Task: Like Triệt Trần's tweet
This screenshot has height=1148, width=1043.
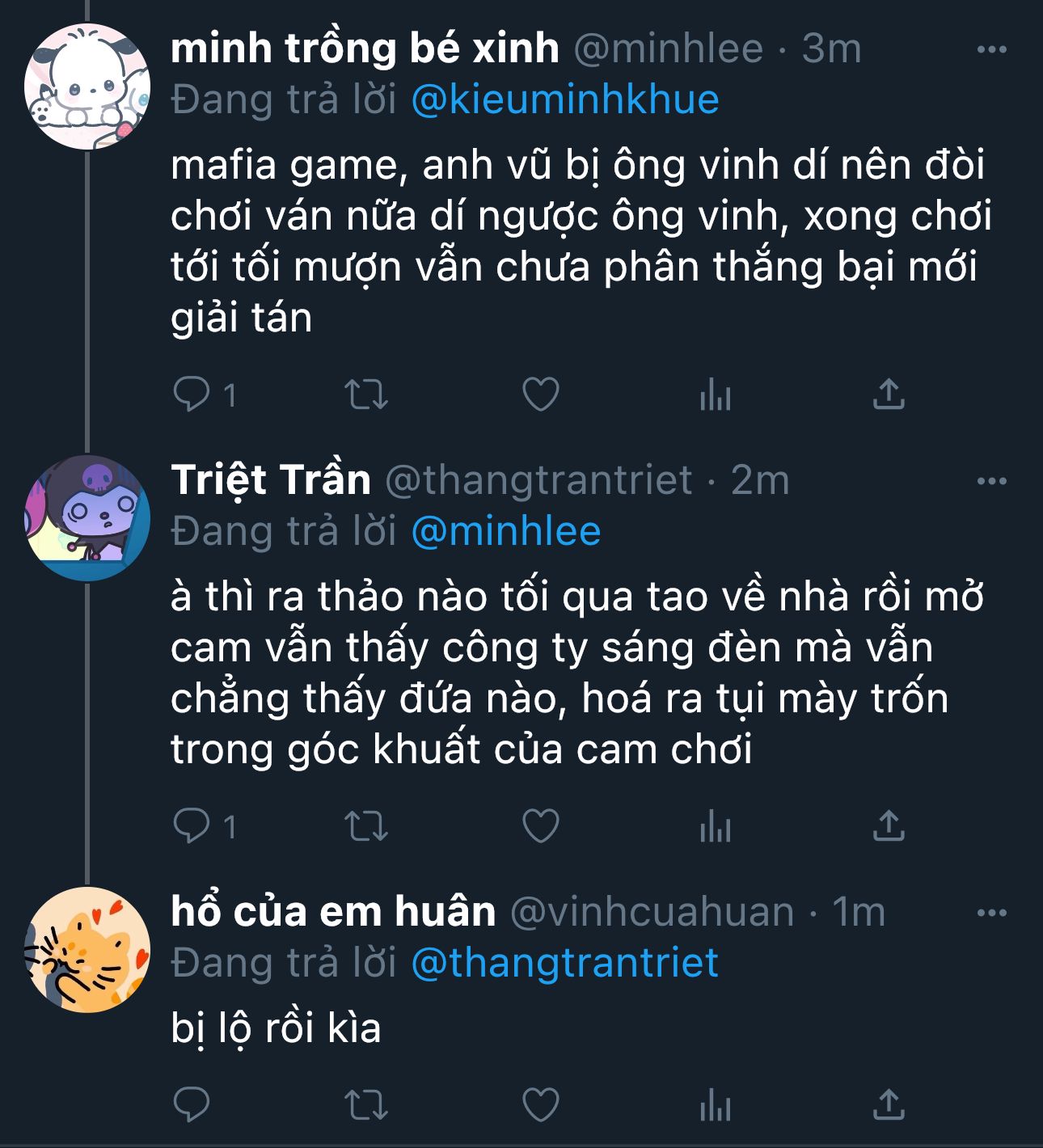Action: (540, 826)
